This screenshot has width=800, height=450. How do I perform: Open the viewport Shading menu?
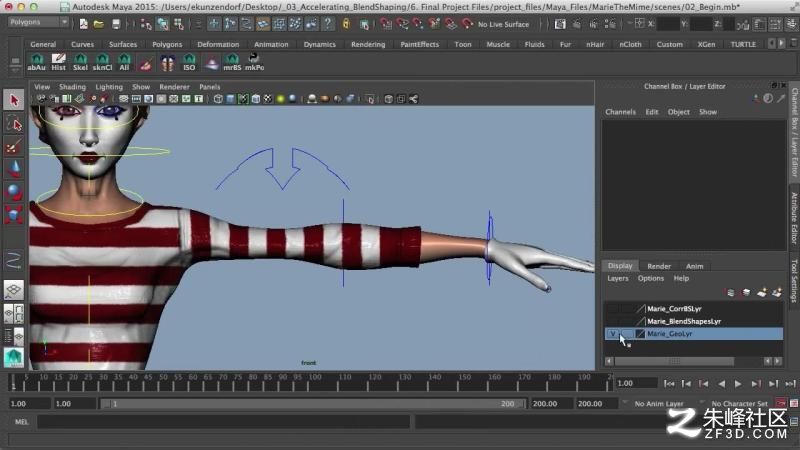tap(72, 87)
